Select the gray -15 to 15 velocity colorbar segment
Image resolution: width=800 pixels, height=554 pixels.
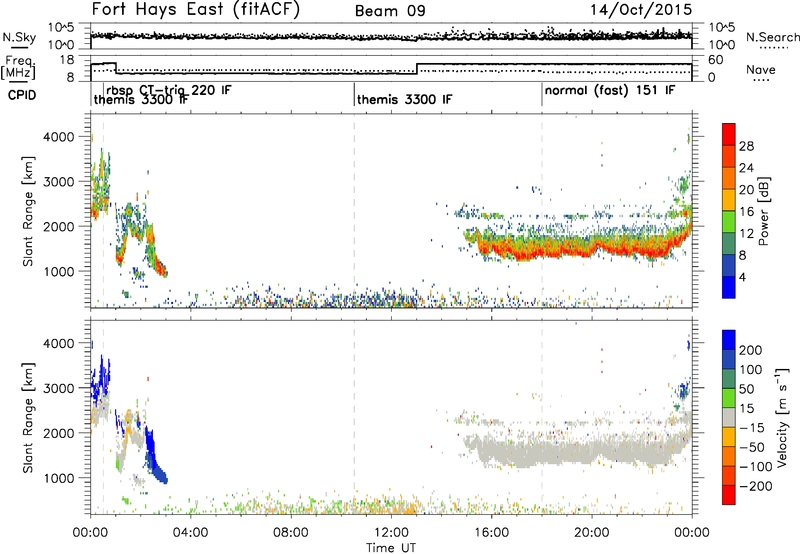pos(729,417)
